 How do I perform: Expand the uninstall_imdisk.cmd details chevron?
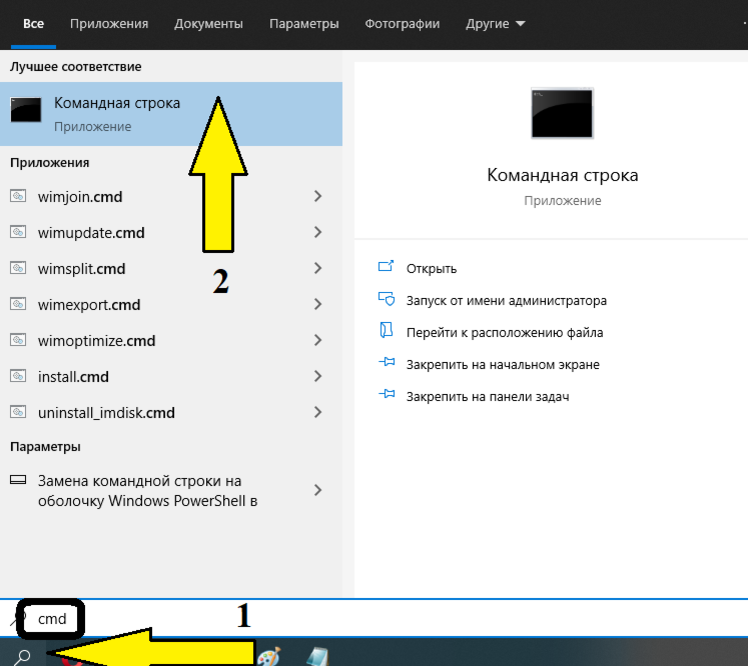[318, 412]
